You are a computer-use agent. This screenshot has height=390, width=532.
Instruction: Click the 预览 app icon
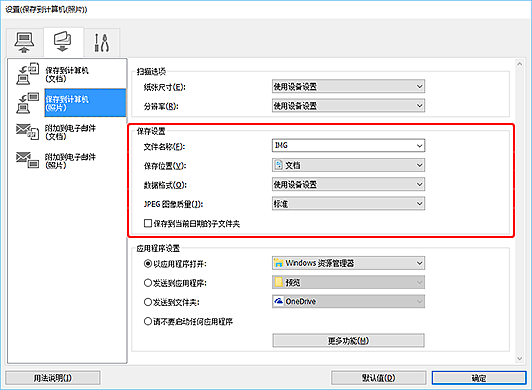(x=279, y=282)
